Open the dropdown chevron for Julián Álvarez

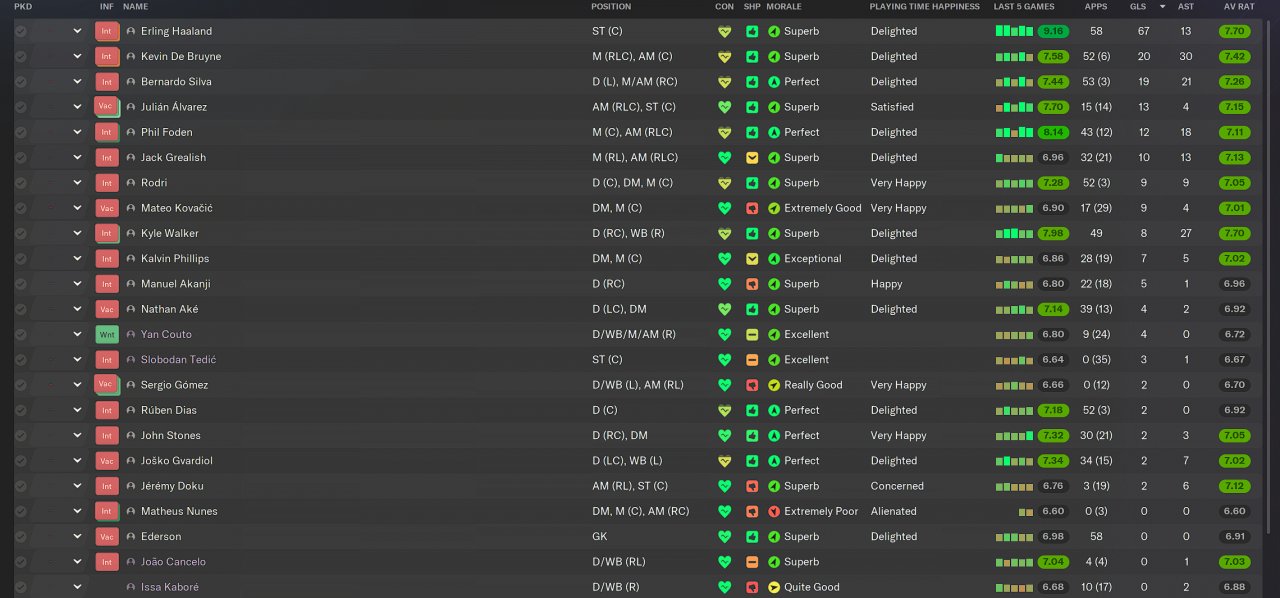pos(77,107)
